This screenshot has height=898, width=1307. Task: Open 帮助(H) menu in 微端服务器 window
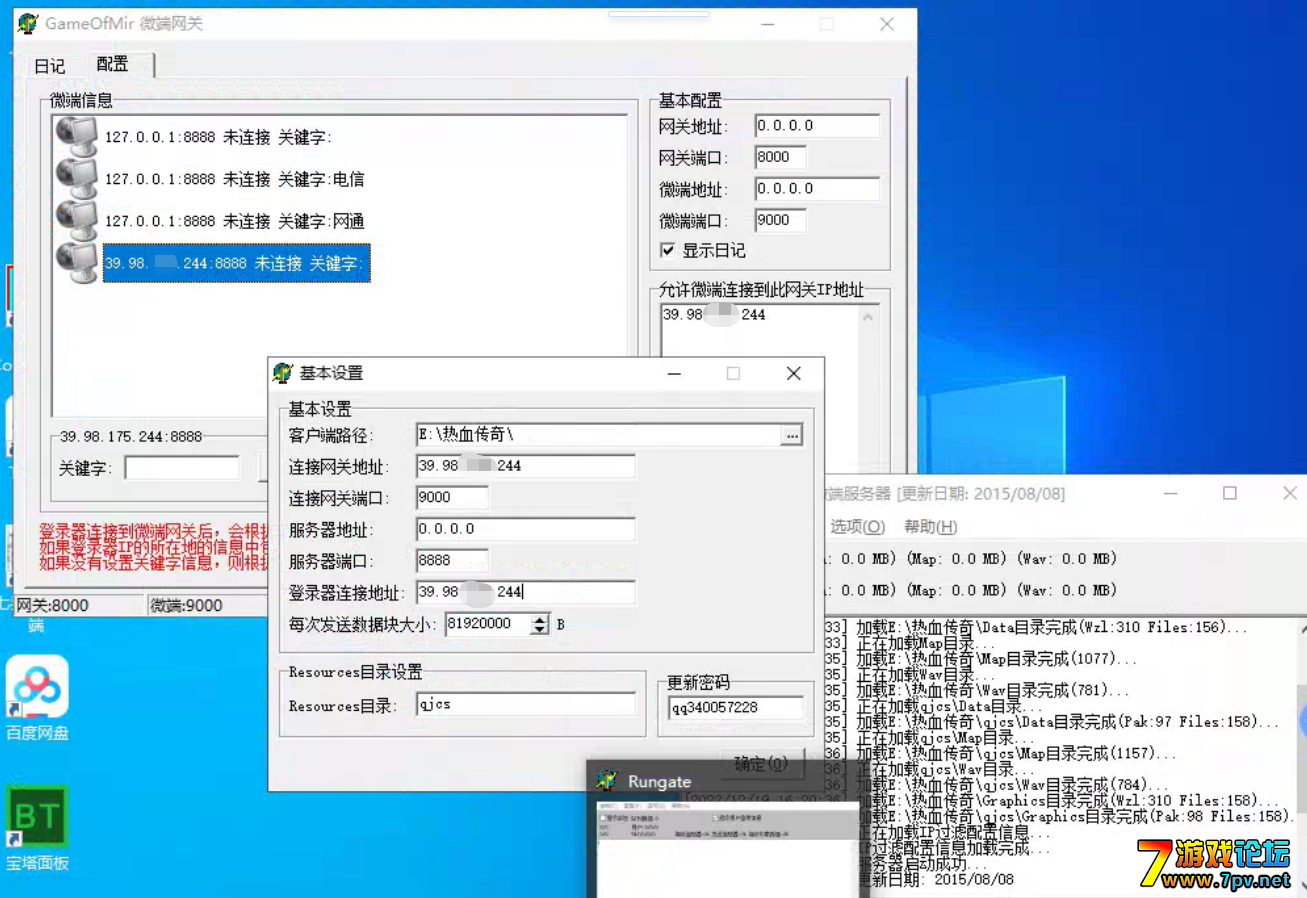(x=930, y=526)
